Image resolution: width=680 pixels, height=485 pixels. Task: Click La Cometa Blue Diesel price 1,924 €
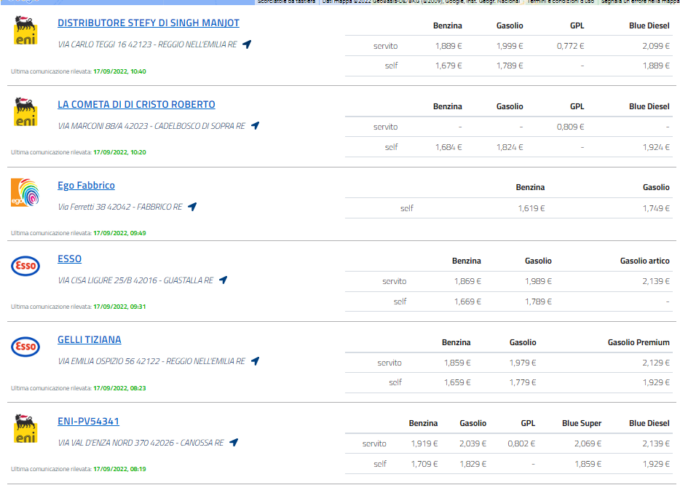[656, 147]
